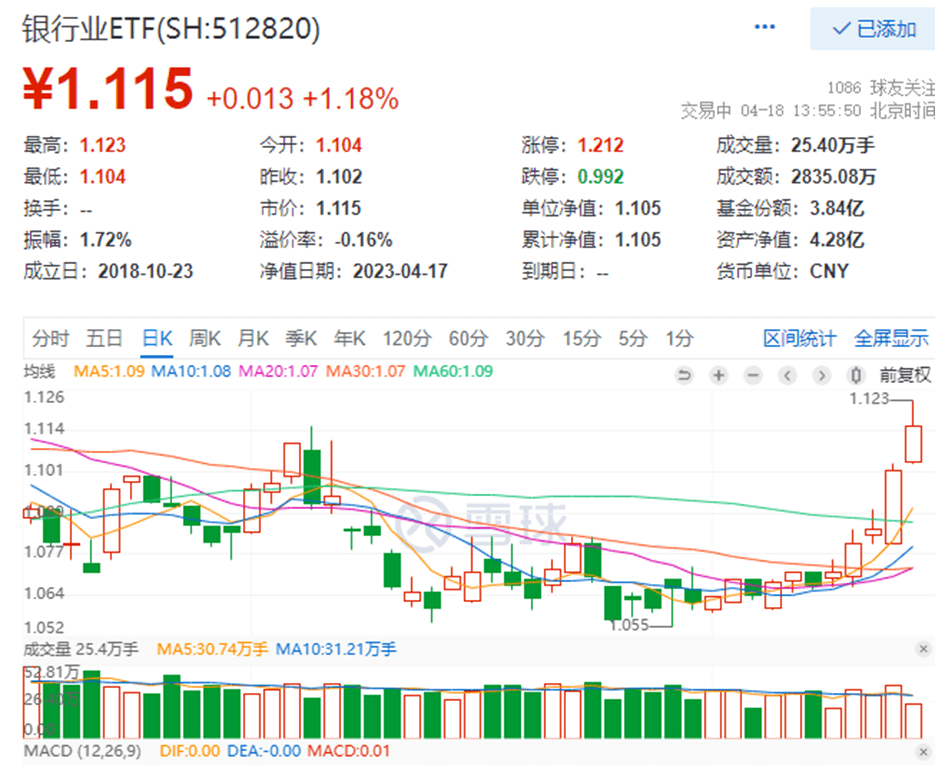Click the 净值日期 2023-04-17 value
Viewport: 935px width, 765px height.
400,271
